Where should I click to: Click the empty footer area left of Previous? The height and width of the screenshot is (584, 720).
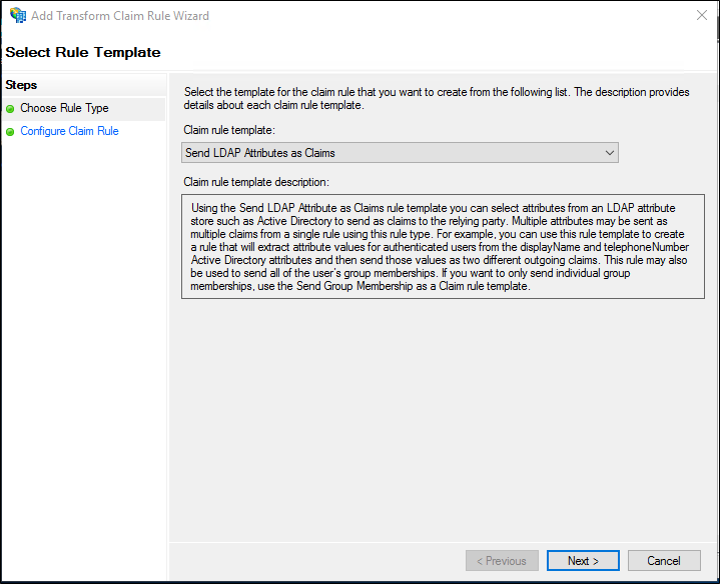310,561
